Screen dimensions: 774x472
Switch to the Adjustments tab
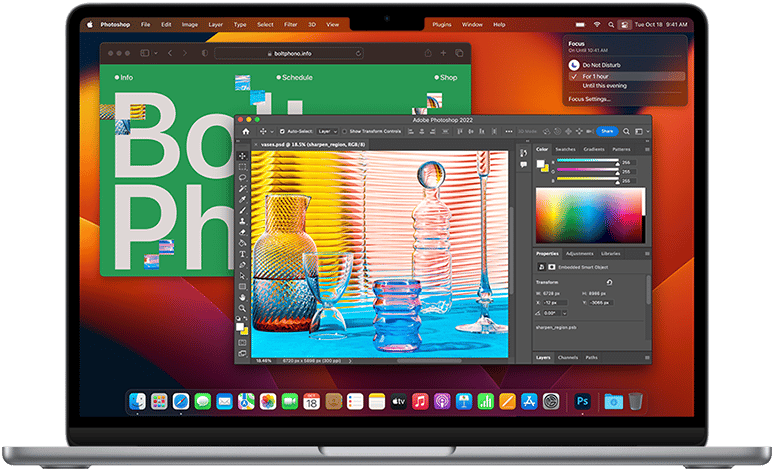(x=580, y=254)
